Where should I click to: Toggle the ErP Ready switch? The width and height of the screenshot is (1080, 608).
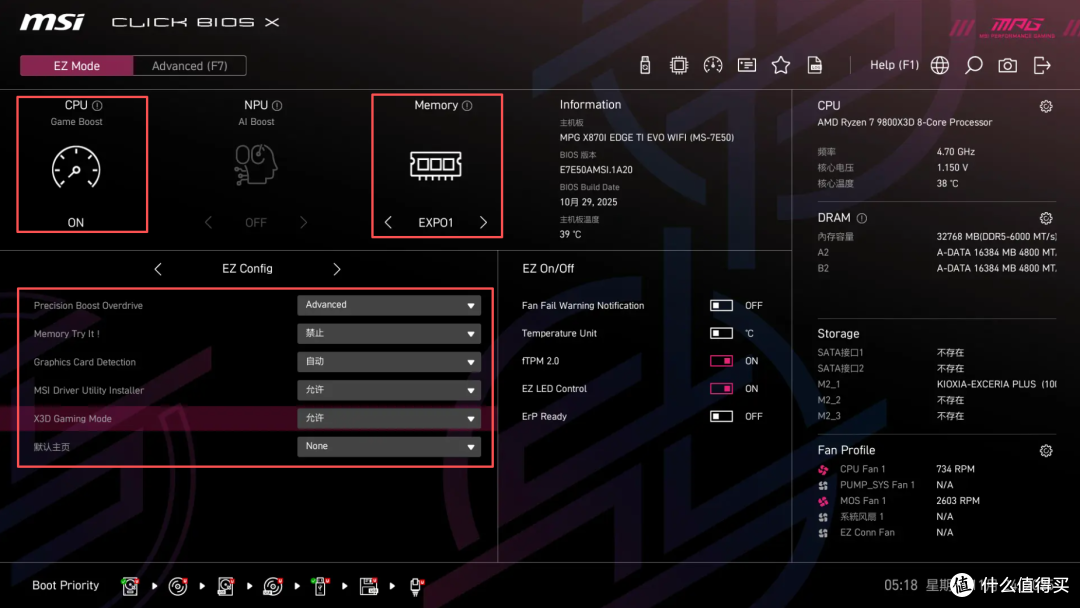click(x=721, y=417)
